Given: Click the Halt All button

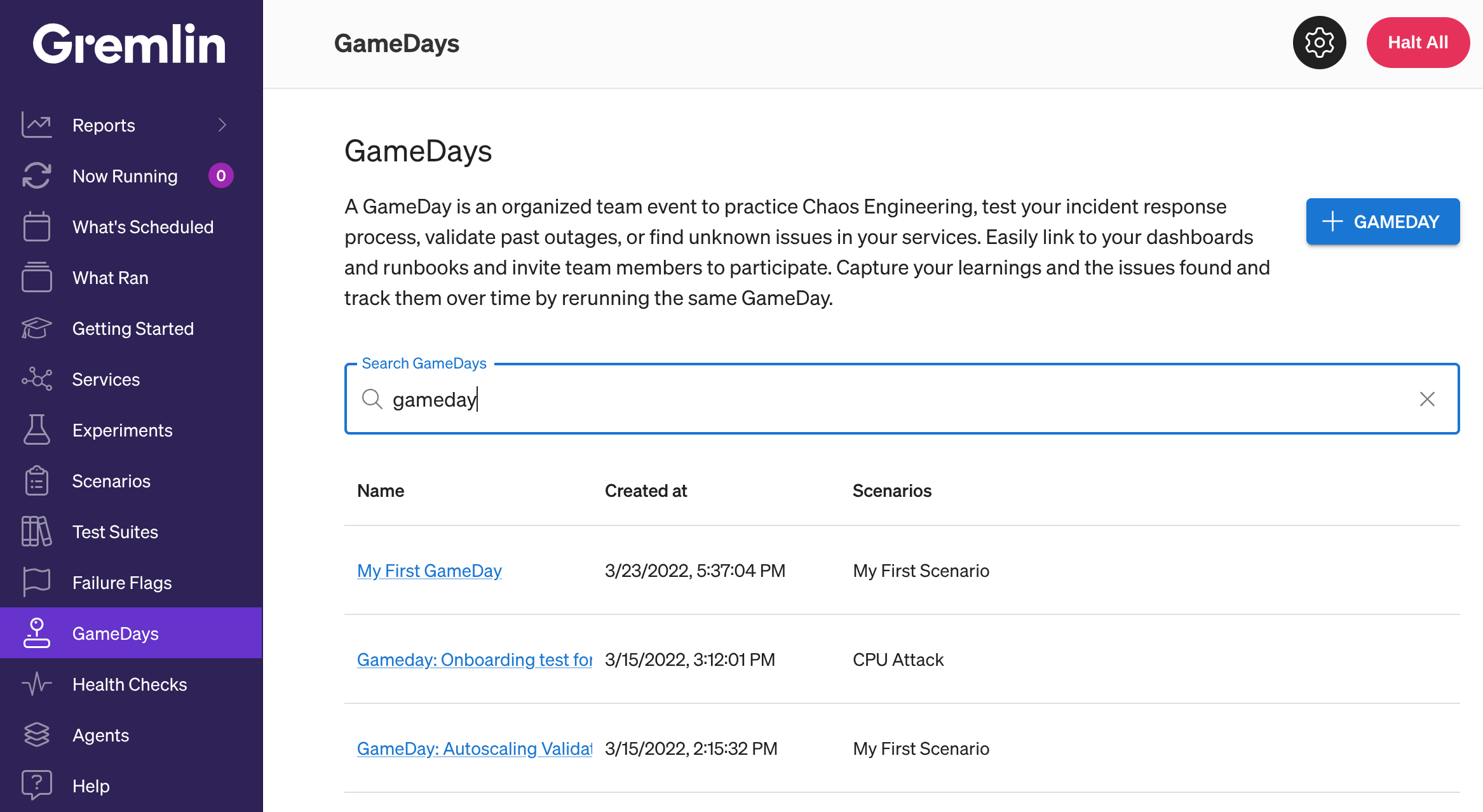Looking at the screenshot, I should click(x=1418, y=43).
